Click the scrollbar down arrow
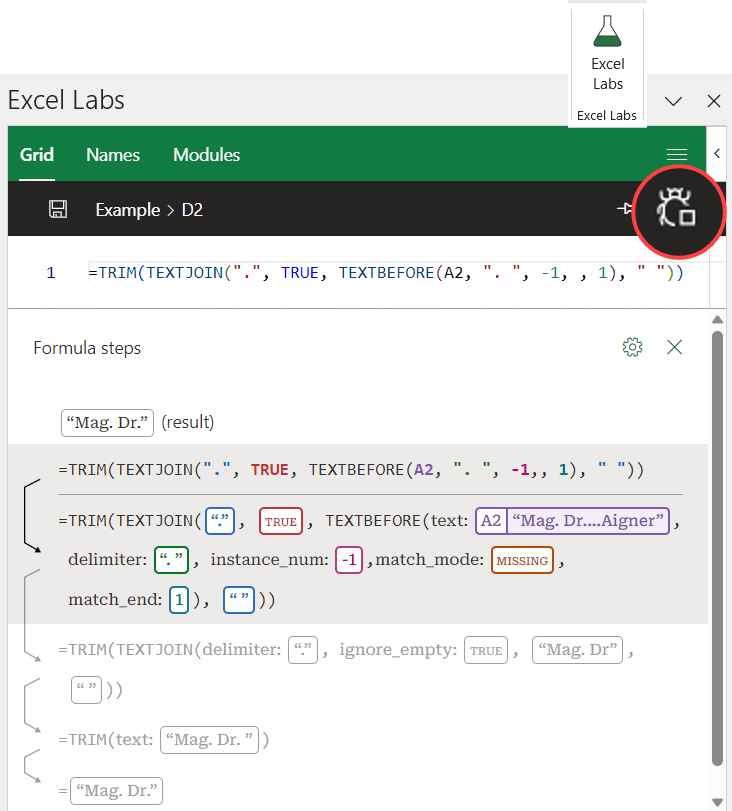 pos(717,802)
